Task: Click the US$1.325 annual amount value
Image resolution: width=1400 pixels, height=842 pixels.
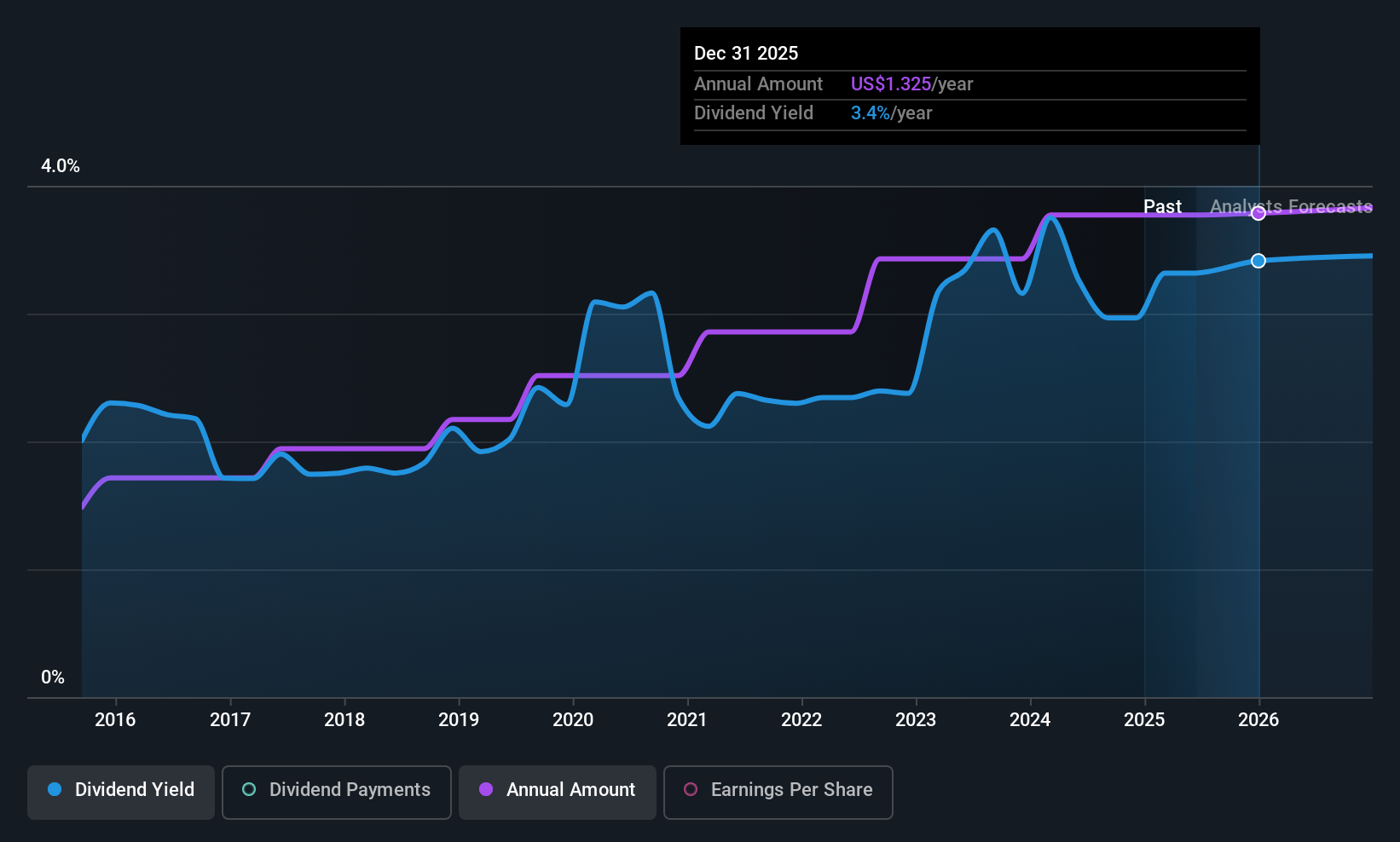Action: click(x=891, y=84)
